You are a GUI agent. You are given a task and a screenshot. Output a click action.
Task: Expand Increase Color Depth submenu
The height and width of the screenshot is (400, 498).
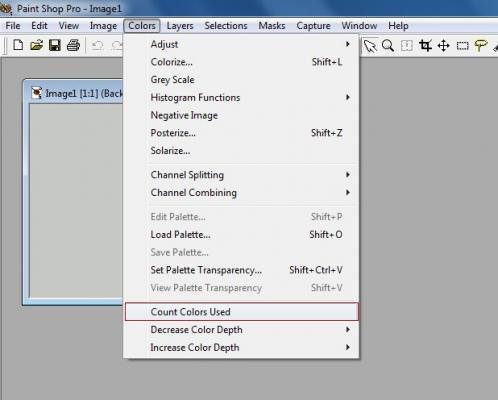242,347
